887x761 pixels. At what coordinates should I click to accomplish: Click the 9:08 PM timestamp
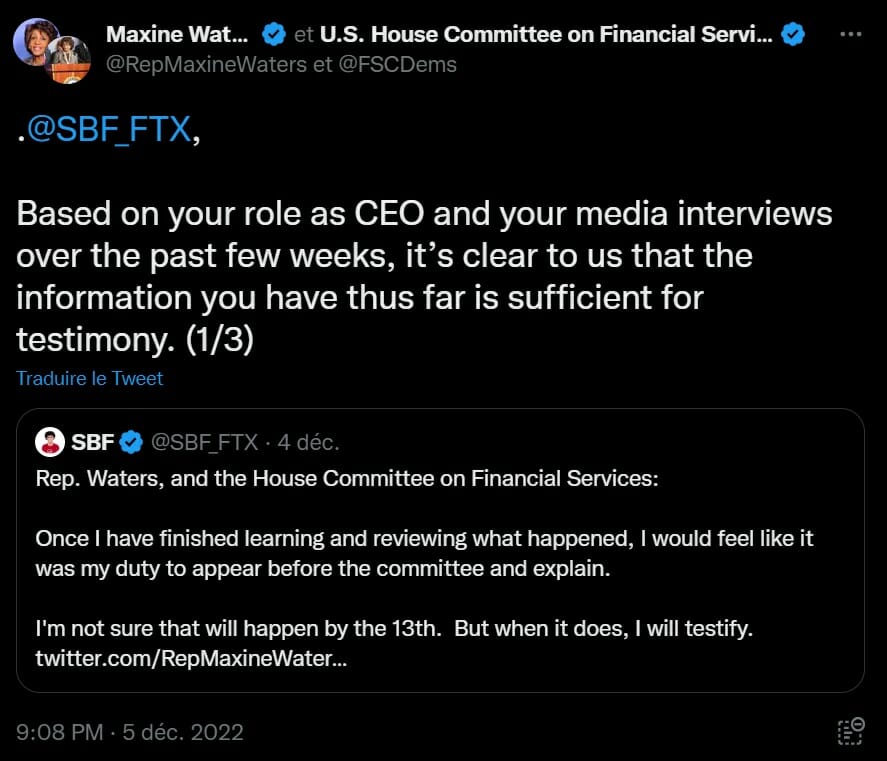click(x=59, y=732)
